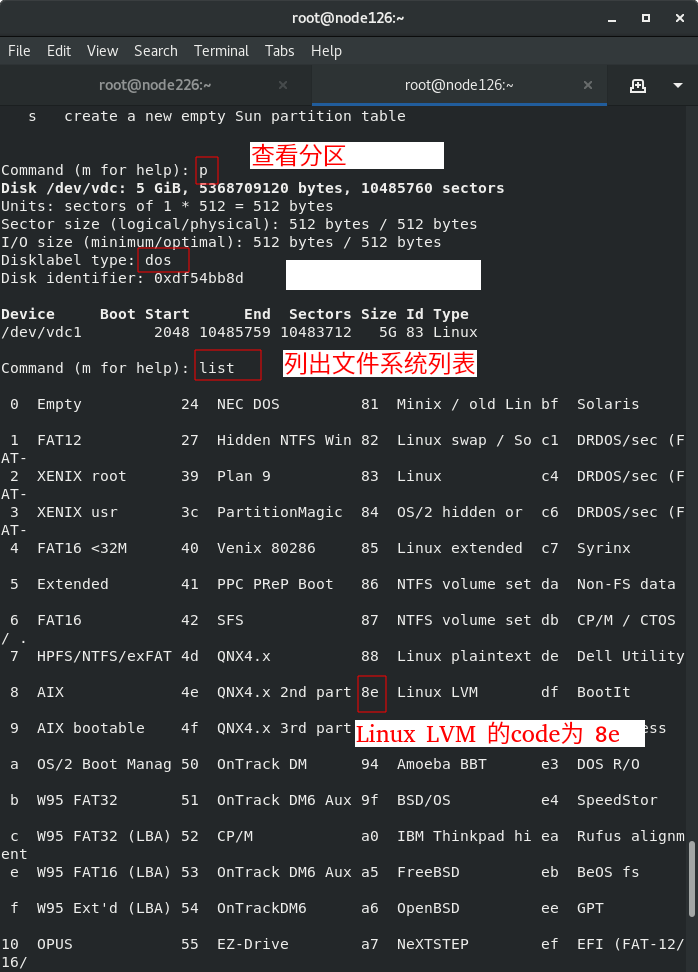Close the root@node226 tab
Viewport: 698px width, 972px height.
tap(283, 85)
